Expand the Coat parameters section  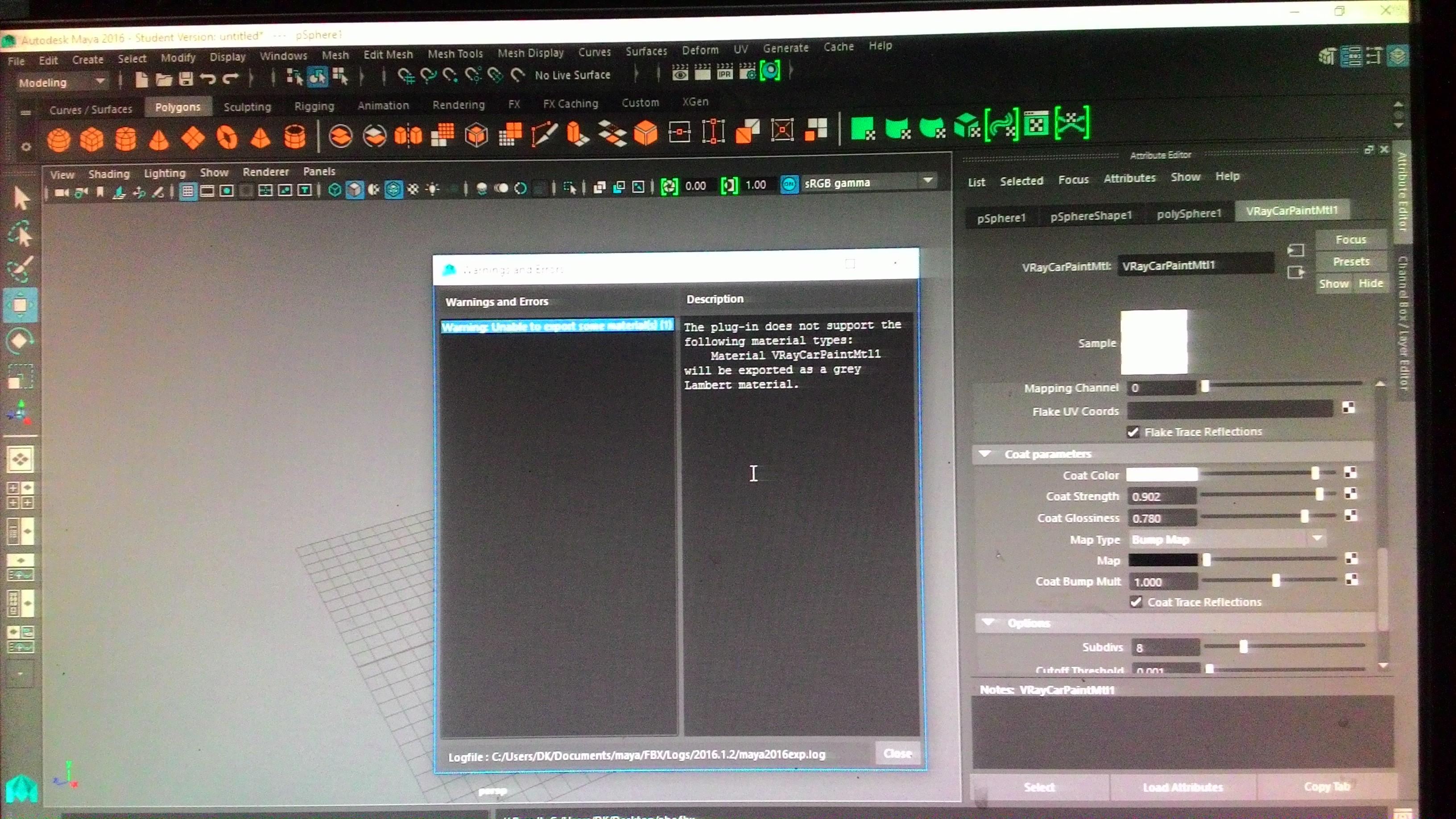point(986,453)
